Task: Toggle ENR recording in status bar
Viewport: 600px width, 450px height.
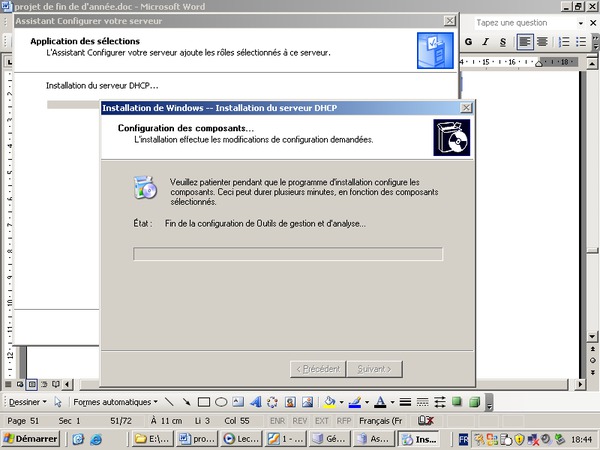Action: click(x=277, y=421)
